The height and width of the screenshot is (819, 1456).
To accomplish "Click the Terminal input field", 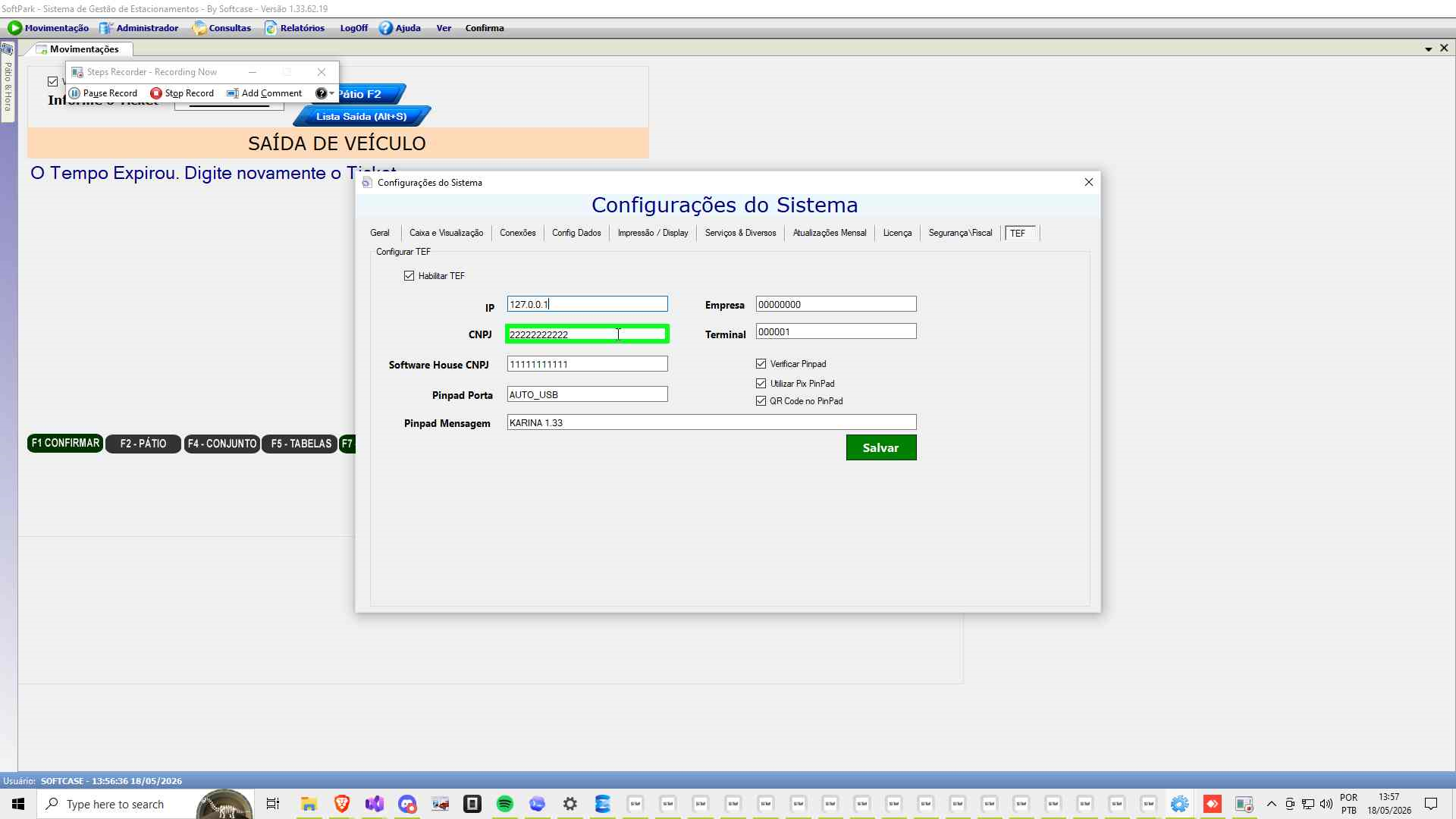I will (836, 331).
